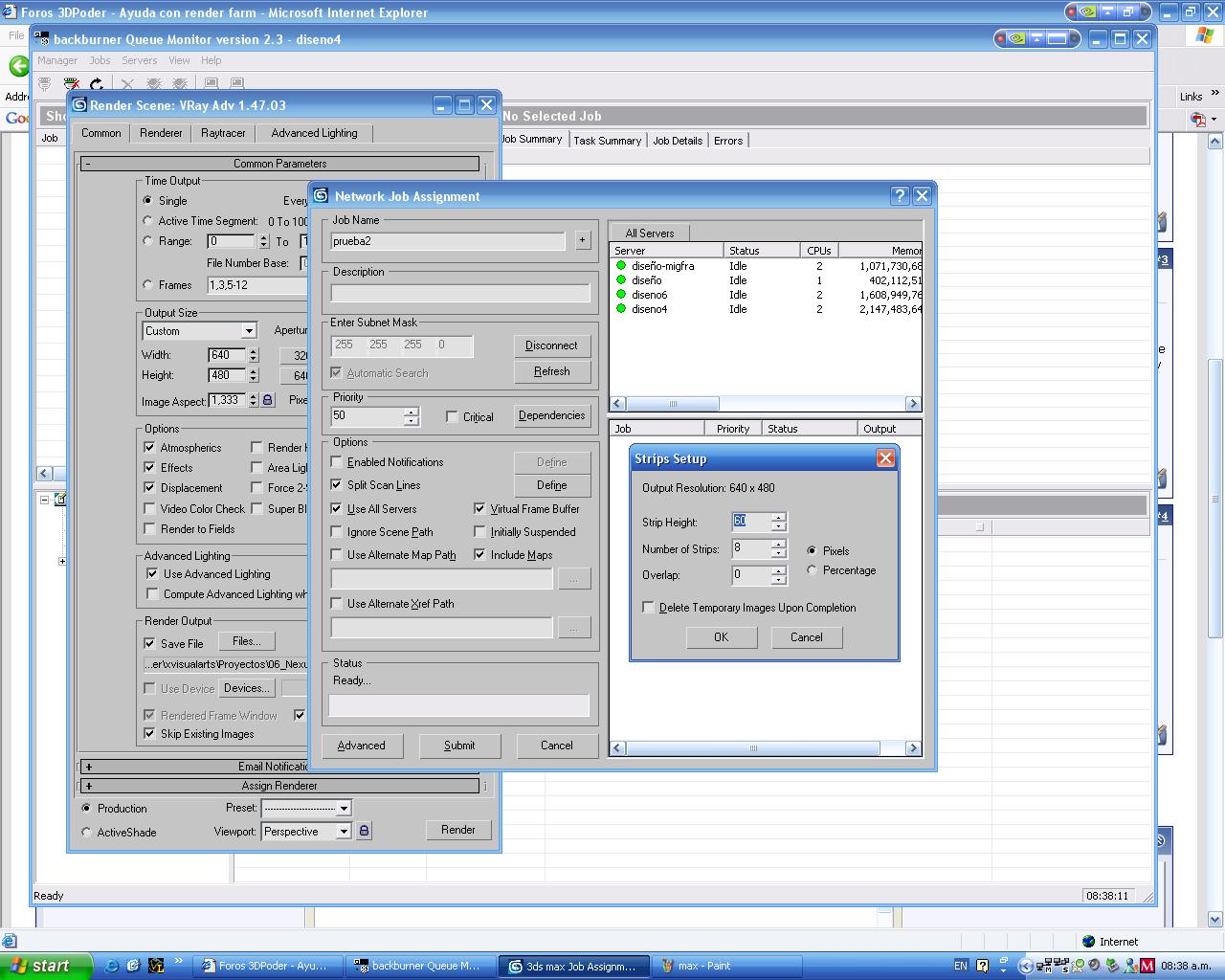
Task: Click the 3ds max logo in Render Scene title bar
Action: pos(79,104)
